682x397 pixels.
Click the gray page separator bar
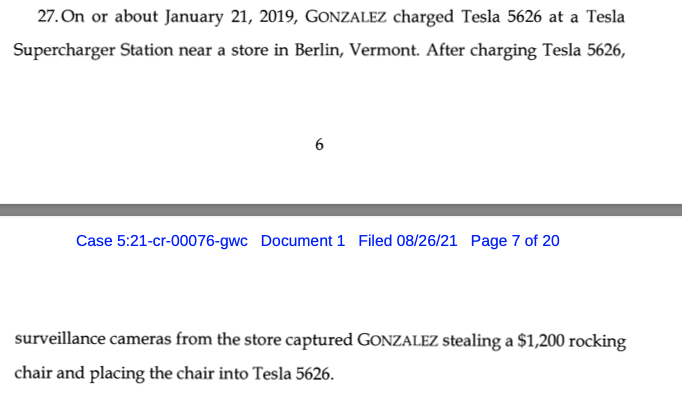coord(341,210)
